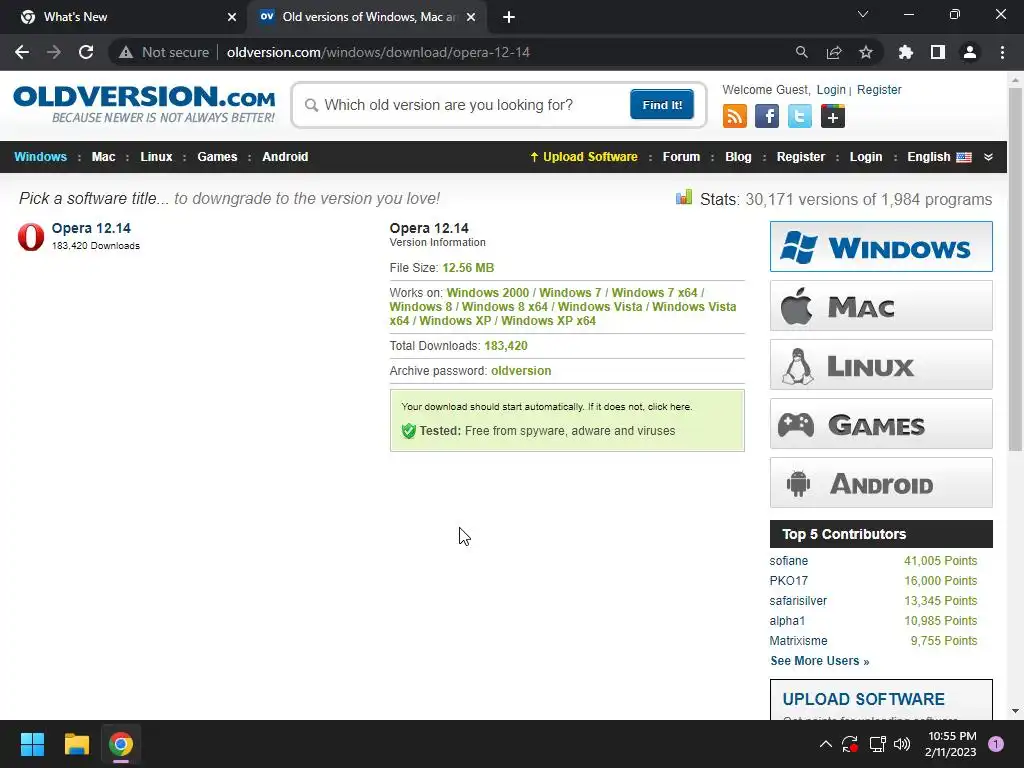
Task: Click the stats bar chart icon
Action: click(x=684, y=197)
